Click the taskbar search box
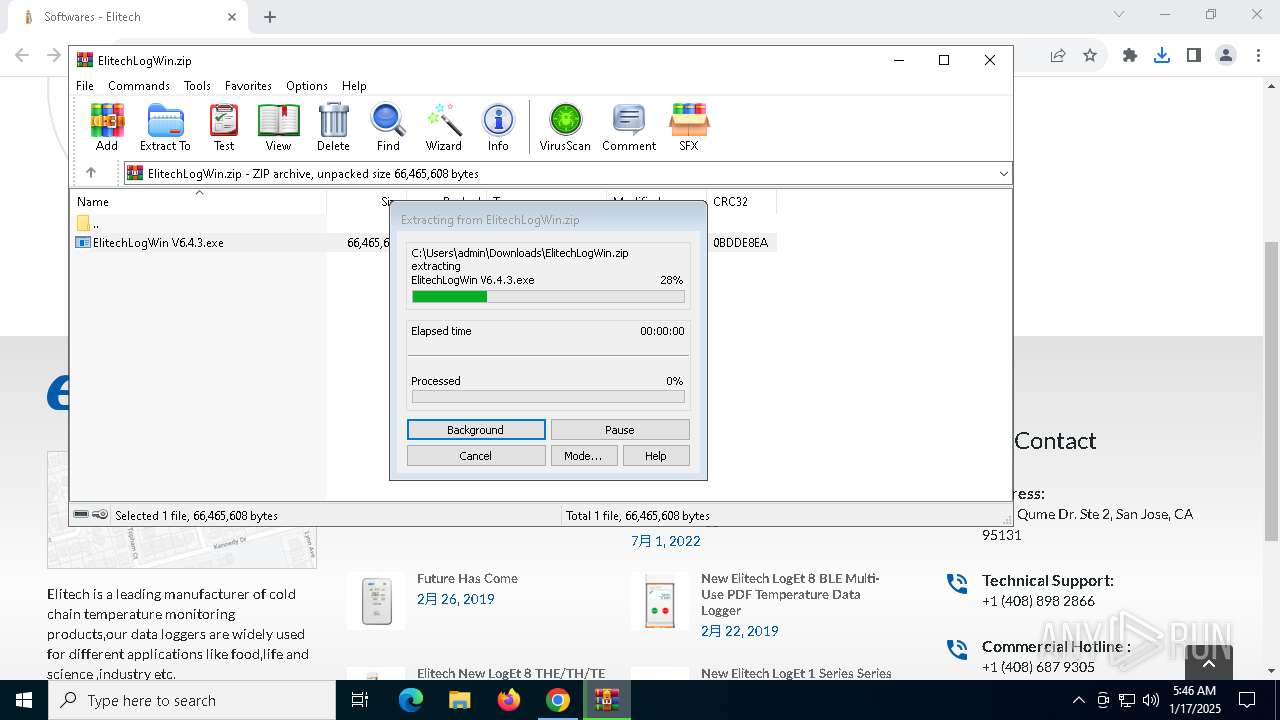This screenshot has width=1280, height=720. point(192,700)
